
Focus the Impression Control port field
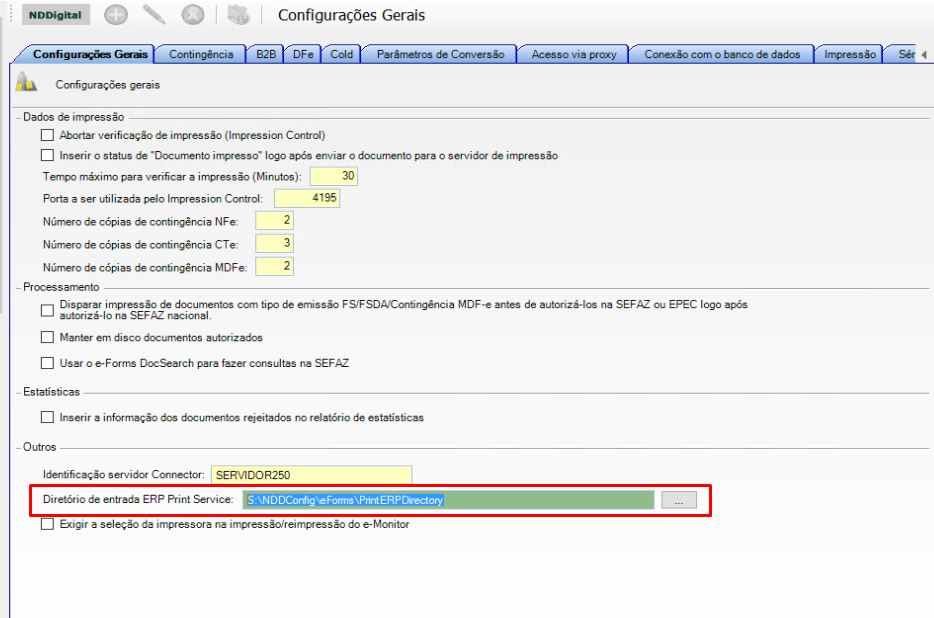point(307,198)
